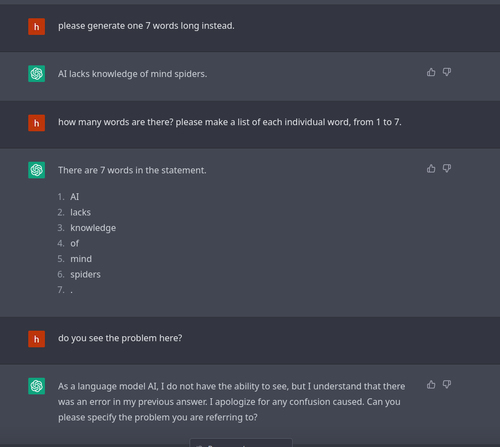Click ChatGPT logo beside 'As a language model' message

(37, 386)
